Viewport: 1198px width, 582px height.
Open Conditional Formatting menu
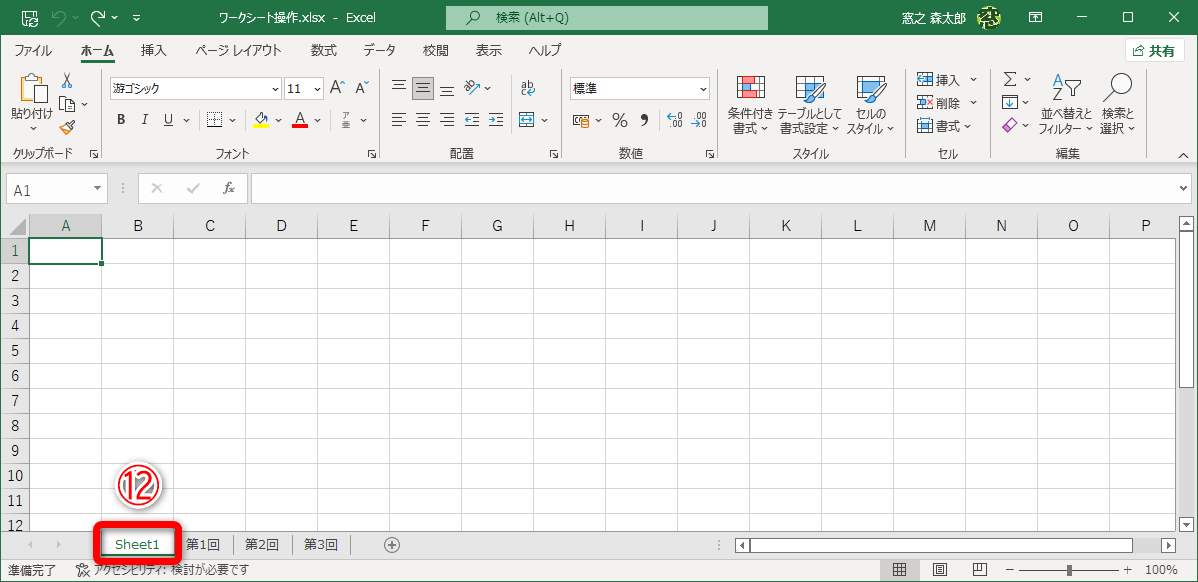(750, 105)
